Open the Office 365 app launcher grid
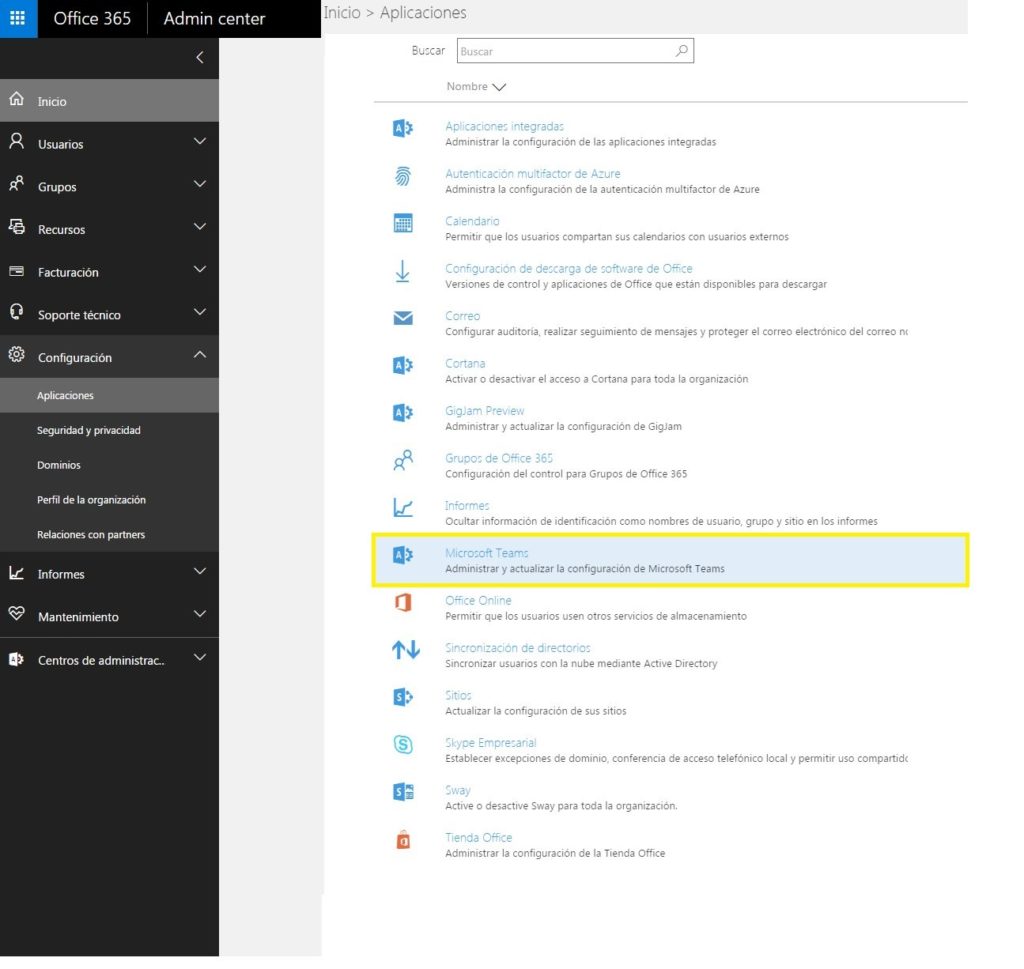The width and height of the screenshot is (1024, 969). 18,18
